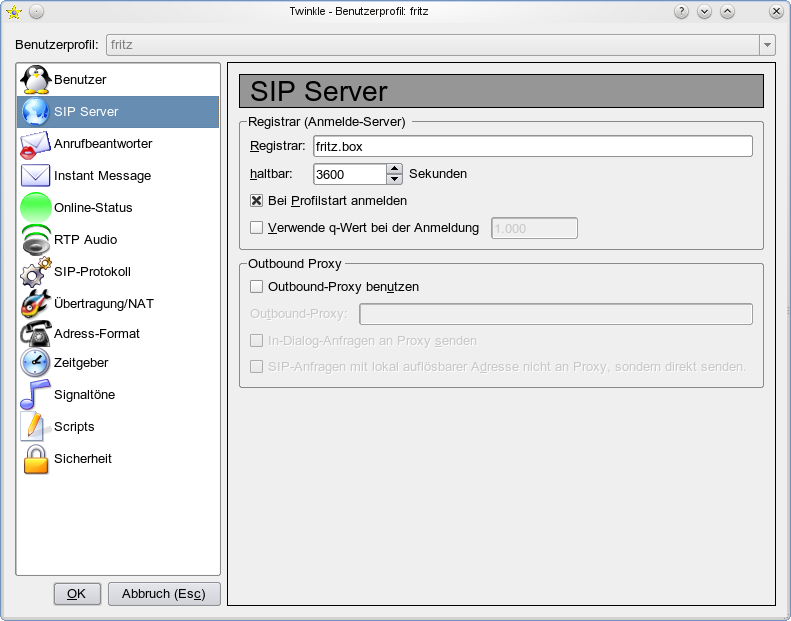Click the window shade-down arrow in title bar
Screen dimensions: 791x621
point(704,12)
